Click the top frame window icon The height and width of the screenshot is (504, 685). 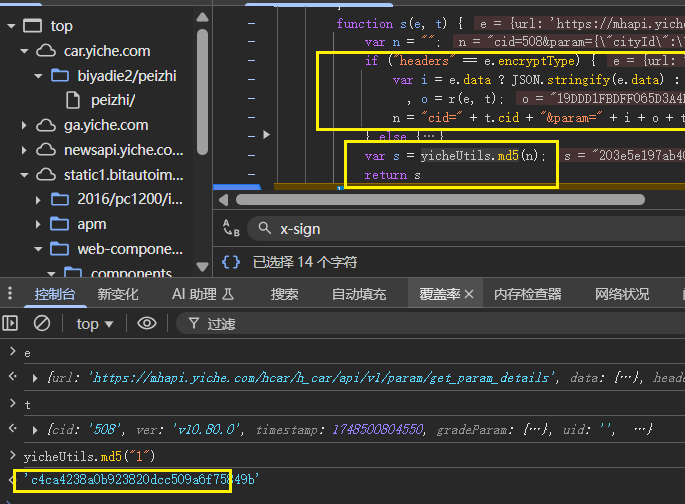tap(33, 26)
